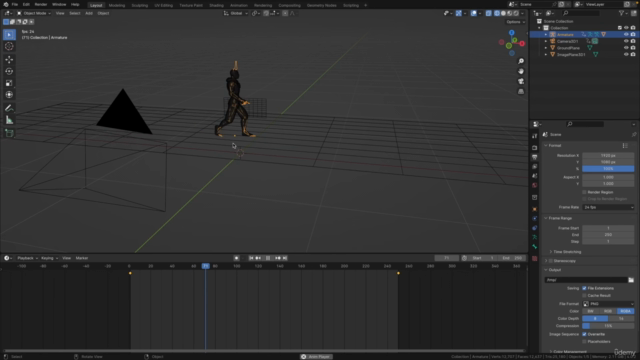This screenshot has width=640, height=360.
Task: Open the Edit menu
Action: tap(26, 4)
